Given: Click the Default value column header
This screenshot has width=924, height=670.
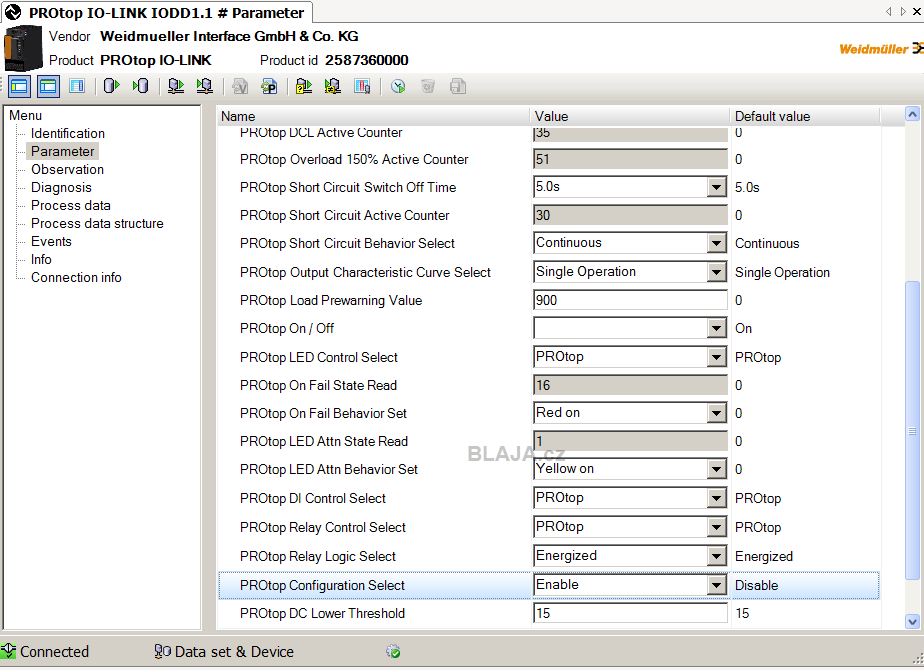Looking at the screenshot, I should 805,116.
